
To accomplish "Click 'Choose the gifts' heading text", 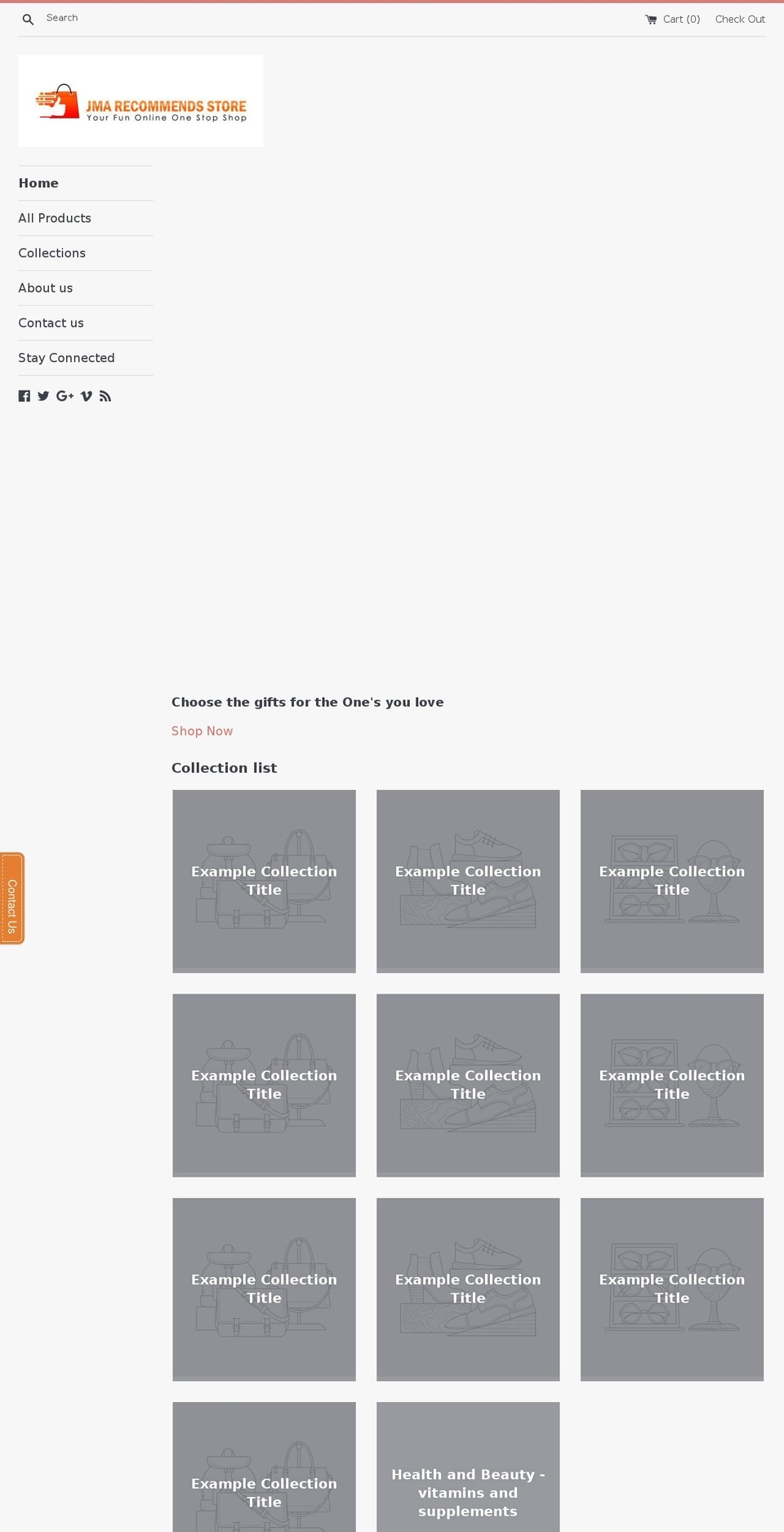I will [x=308, y=702].
